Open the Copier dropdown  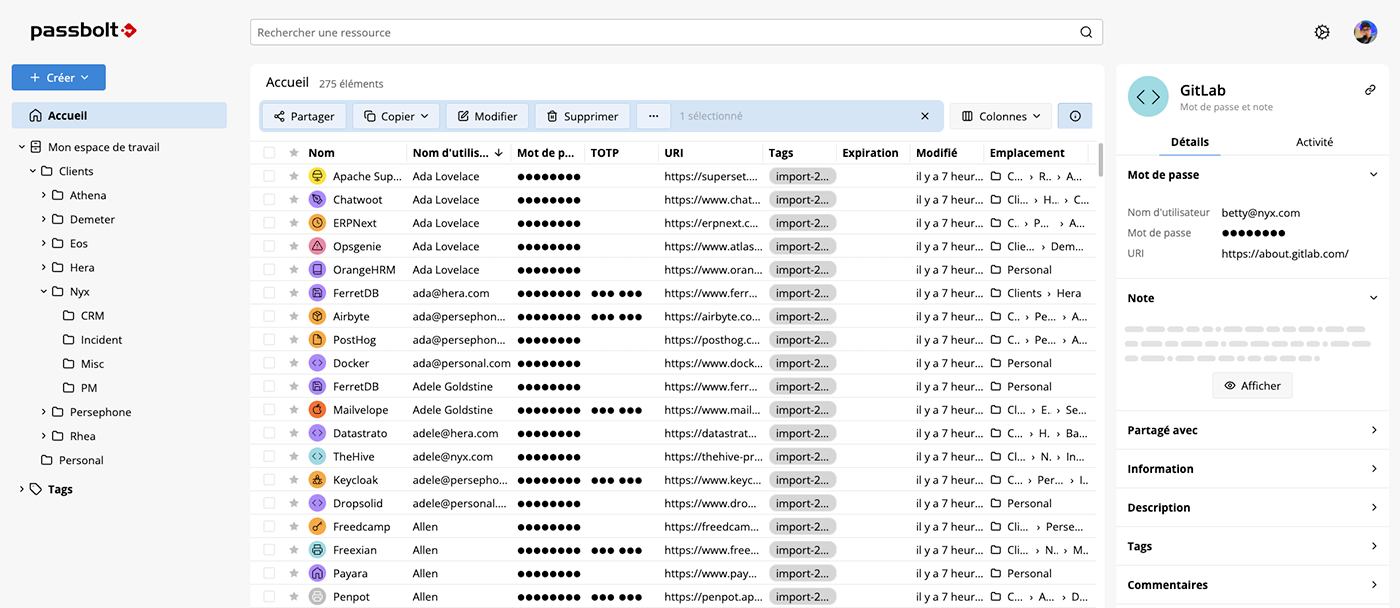click(x=396, y=116)
